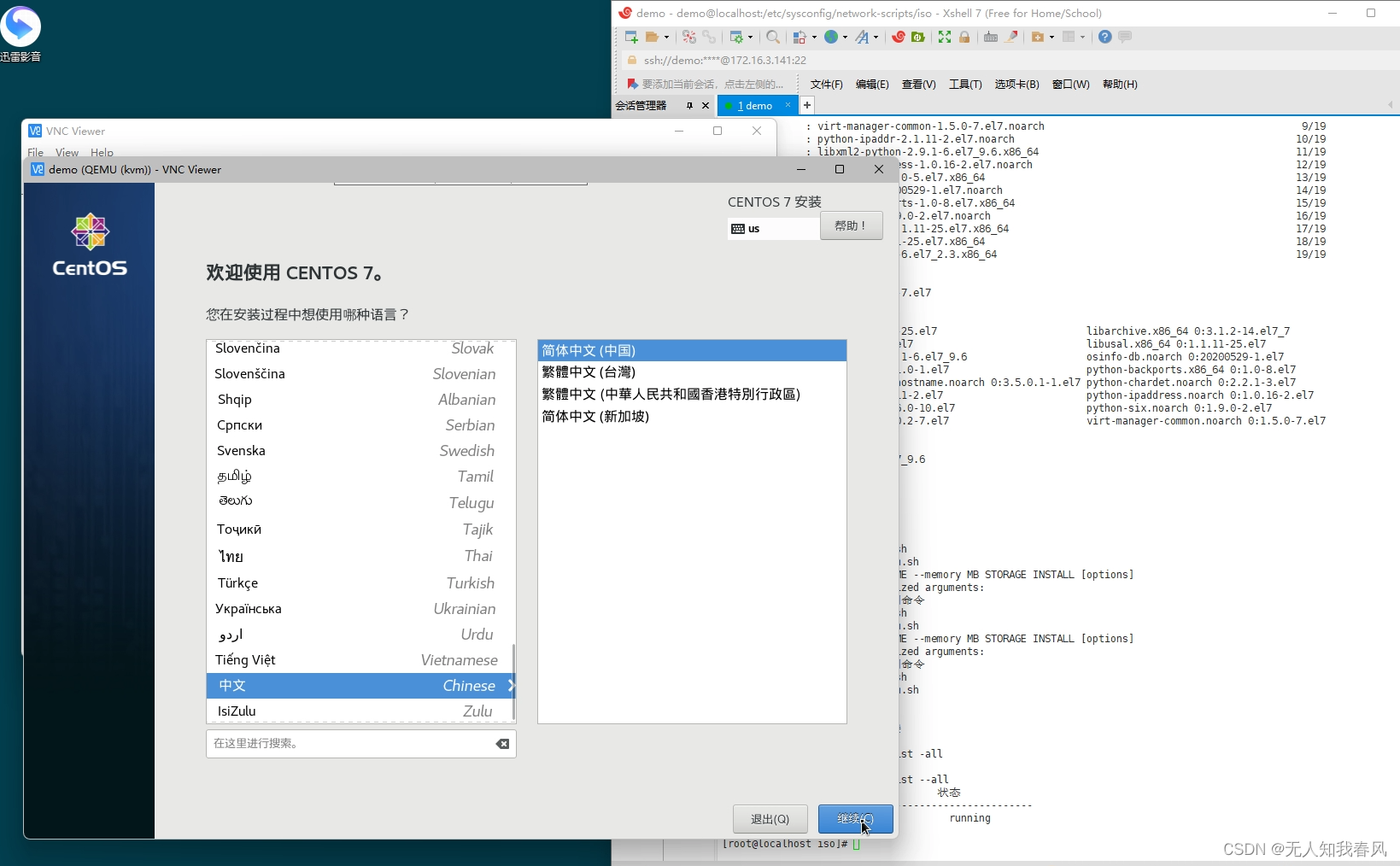The height and width of the screenshot is (866, 1400).
Task: Select Svenska Swedish in language list
Action: (360, 451)
